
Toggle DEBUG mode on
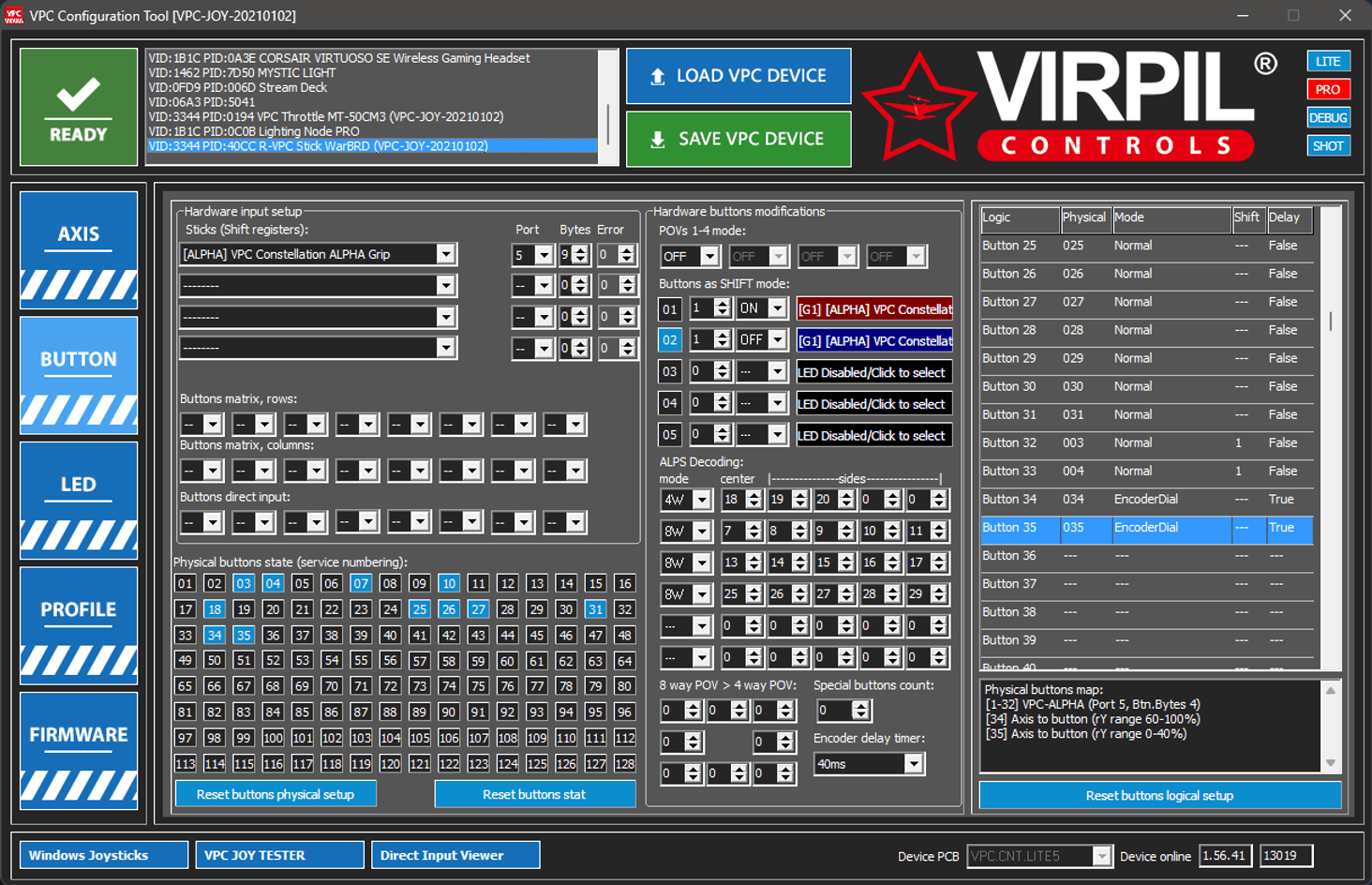(x=1328, y=117)
